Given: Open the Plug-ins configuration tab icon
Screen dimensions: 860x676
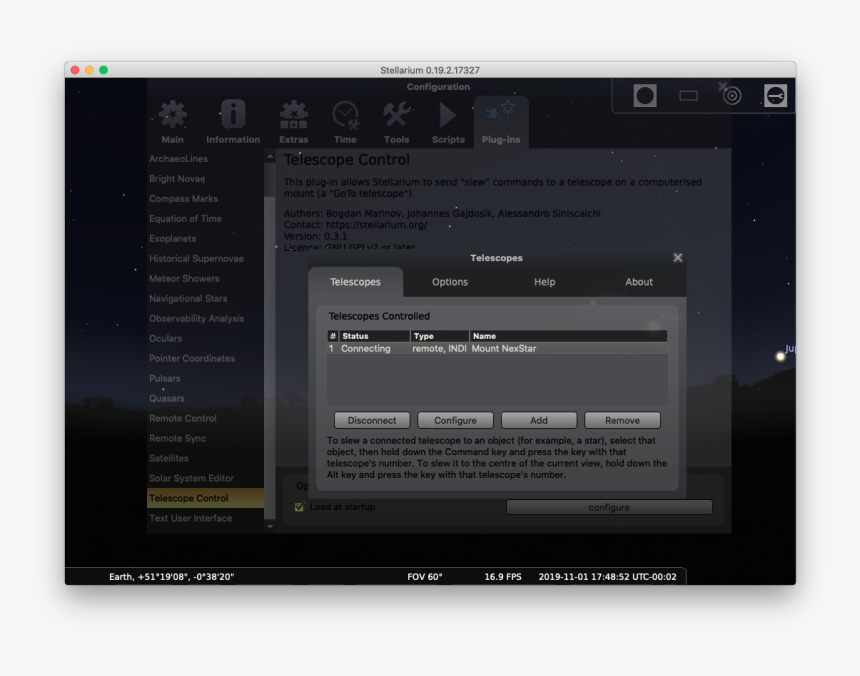Looking at the screenshot, I should pos(500,115).
